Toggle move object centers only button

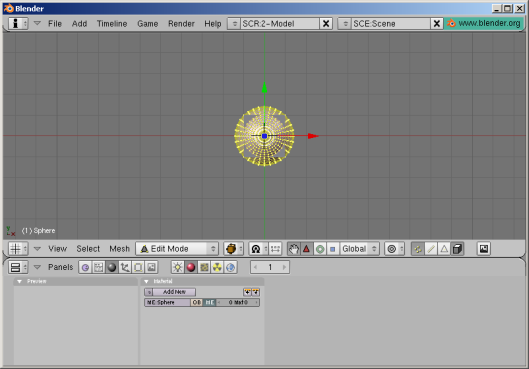coord(275,249)
